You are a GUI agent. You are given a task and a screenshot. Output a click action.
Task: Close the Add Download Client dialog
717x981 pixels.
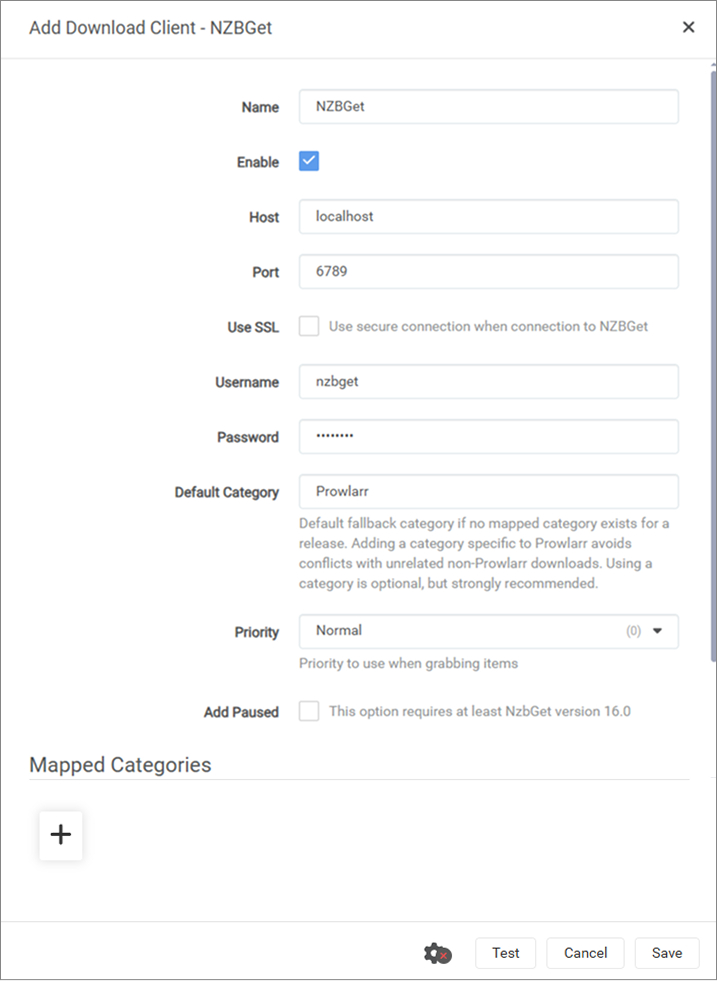[688, 28]
